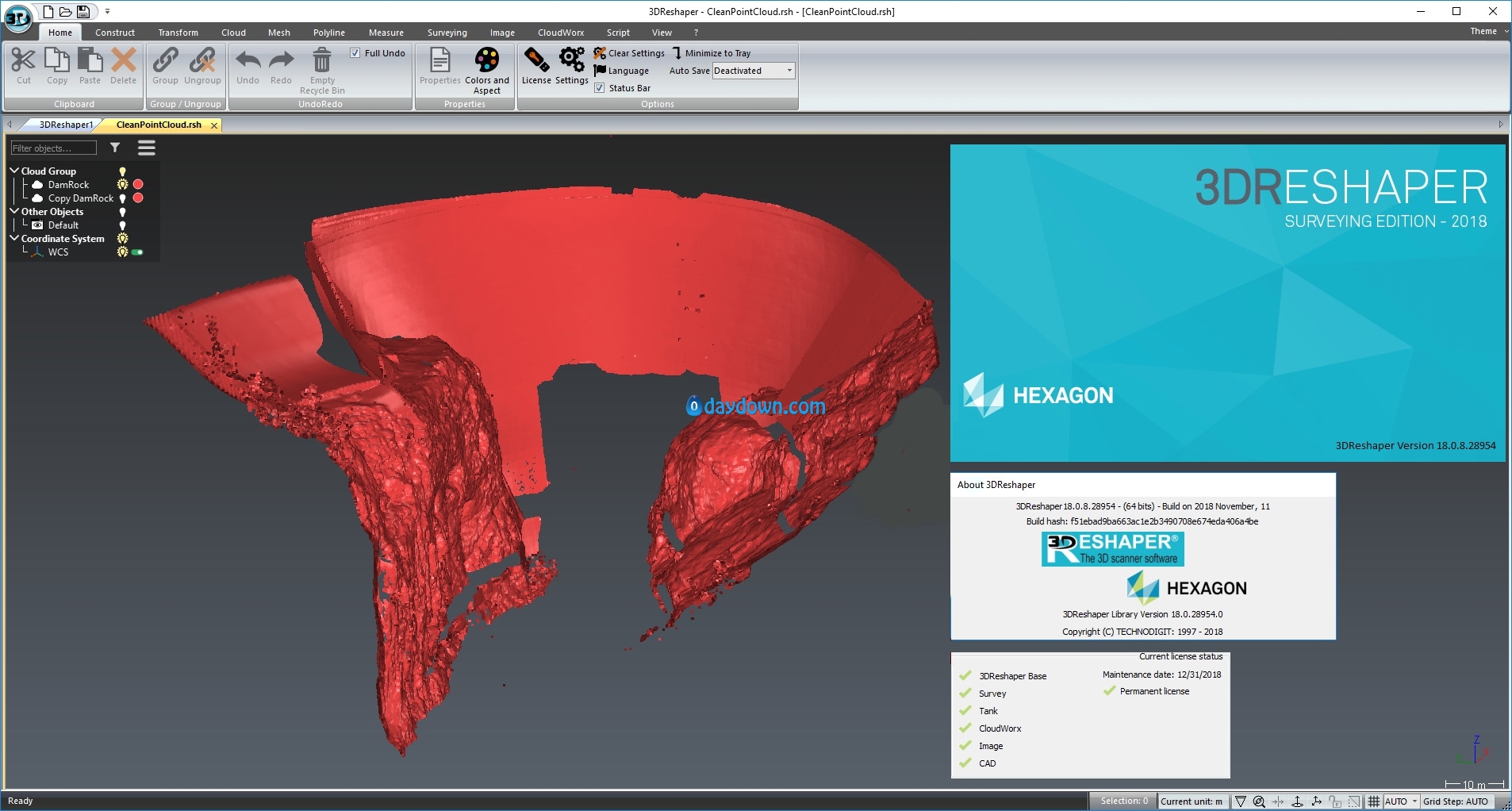Toggle the Status Bar checkbox
This screenshot has height=811, width=1512.
[x=600, y=88]
